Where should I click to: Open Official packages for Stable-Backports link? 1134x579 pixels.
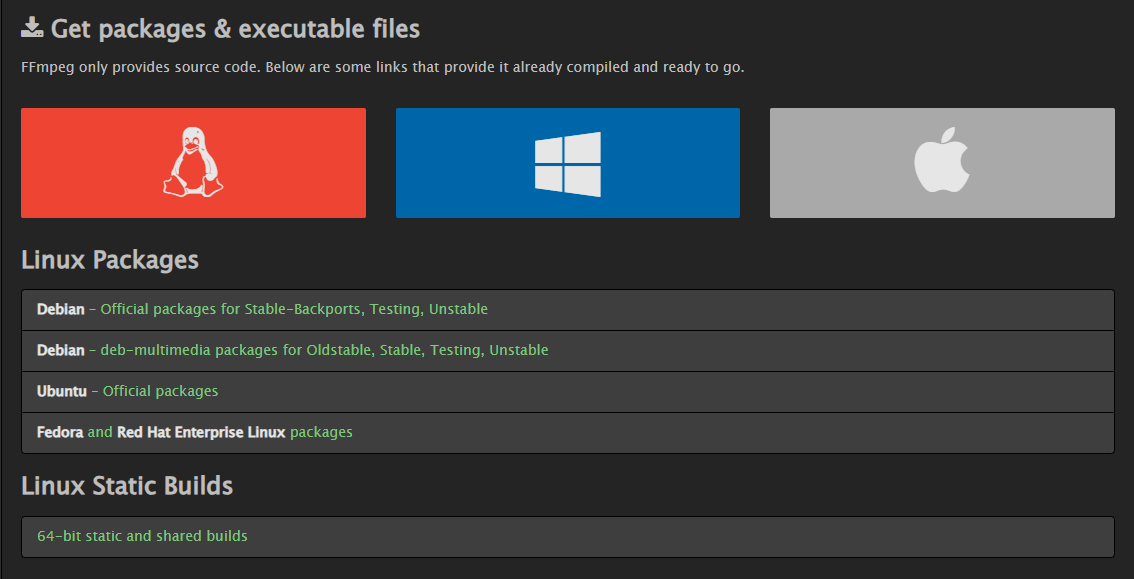pyautogui.click(x=294, y=309)
